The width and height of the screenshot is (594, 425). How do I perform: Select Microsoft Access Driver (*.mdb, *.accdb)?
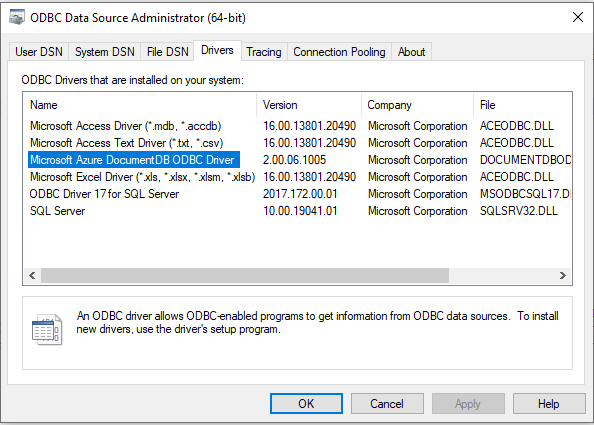(x=125, y=126)
